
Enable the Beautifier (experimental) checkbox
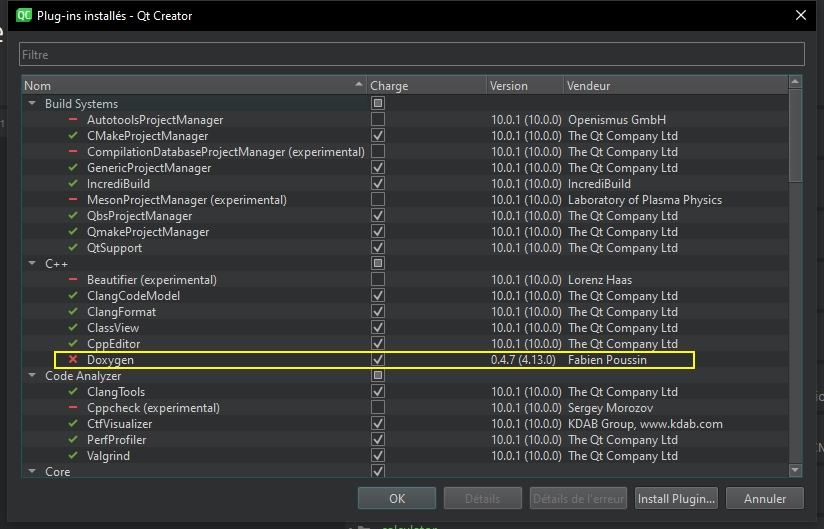point(378,279)
